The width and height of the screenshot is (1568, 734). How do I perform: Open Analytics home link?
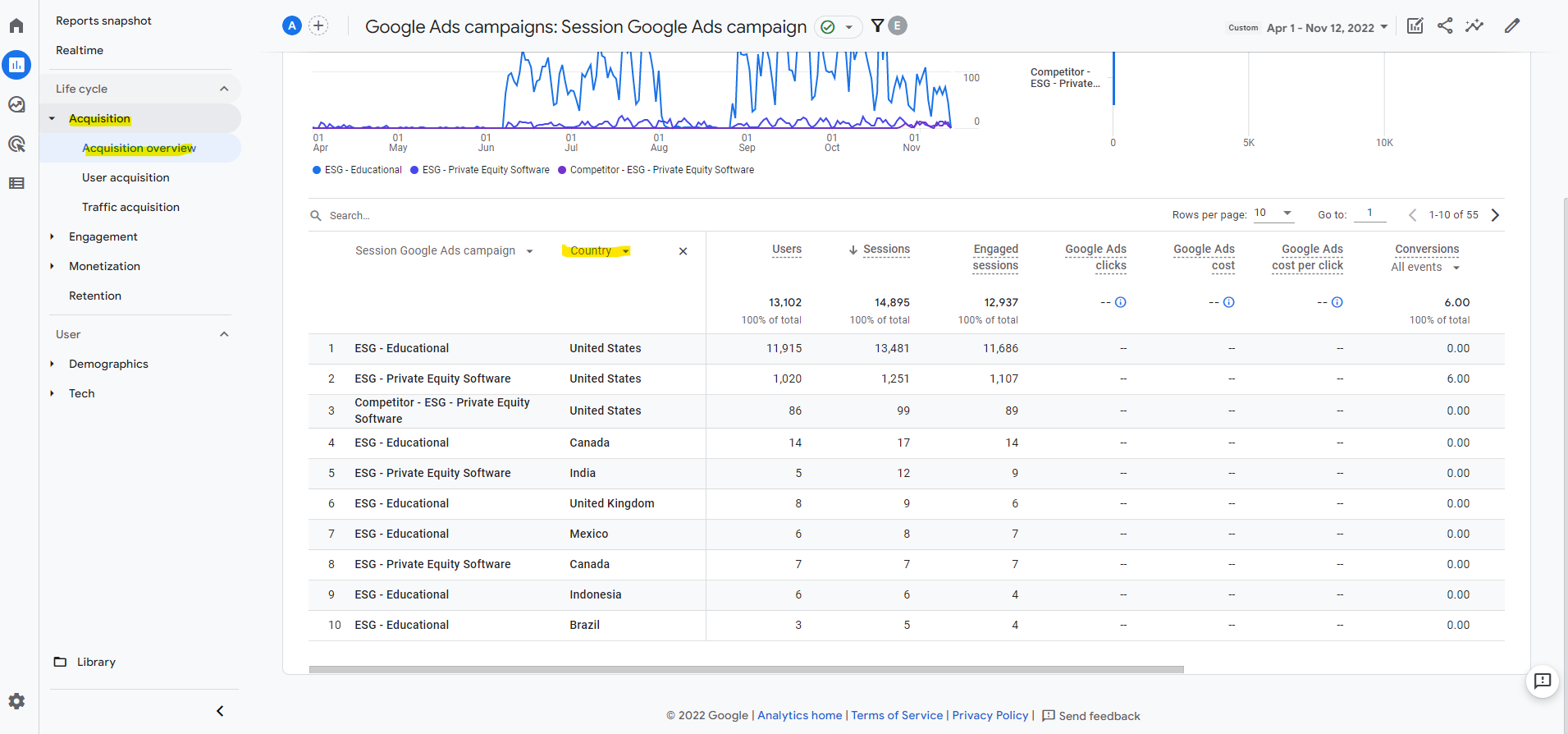pos(800,715)
